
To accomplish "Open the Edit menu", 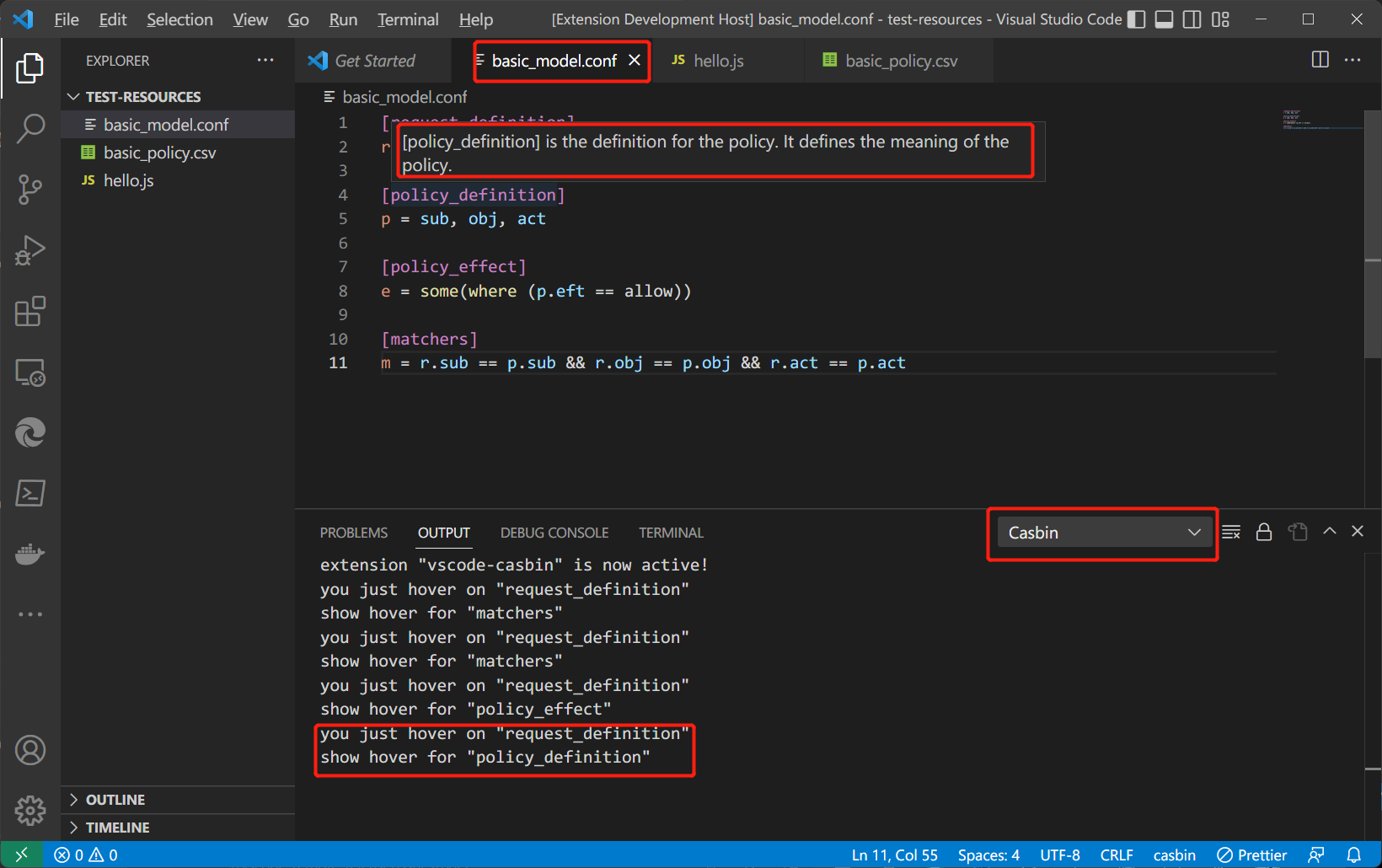I will click(113, 19).
